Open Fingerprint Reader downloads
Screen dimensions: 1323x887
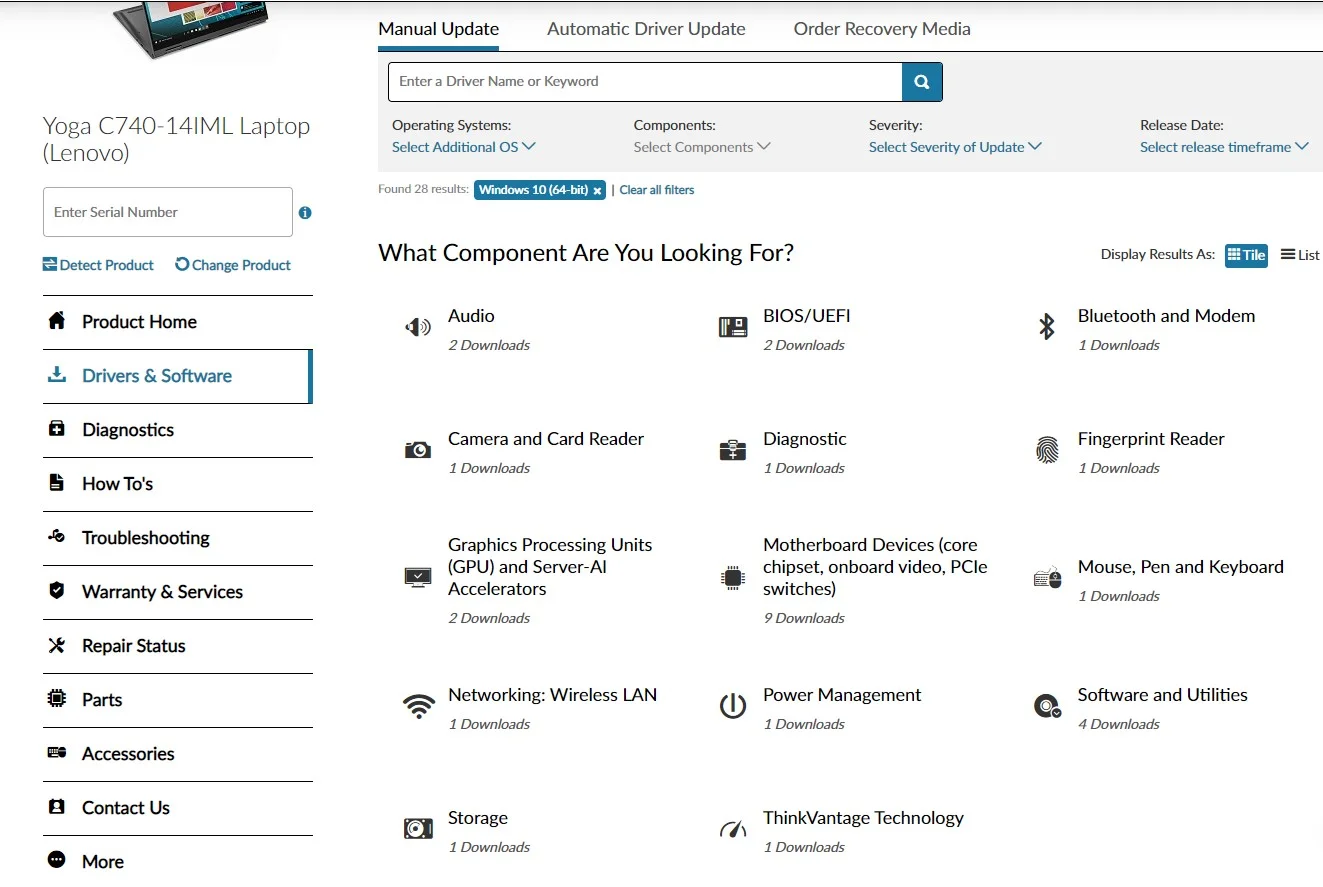(x=1151, y=439)
